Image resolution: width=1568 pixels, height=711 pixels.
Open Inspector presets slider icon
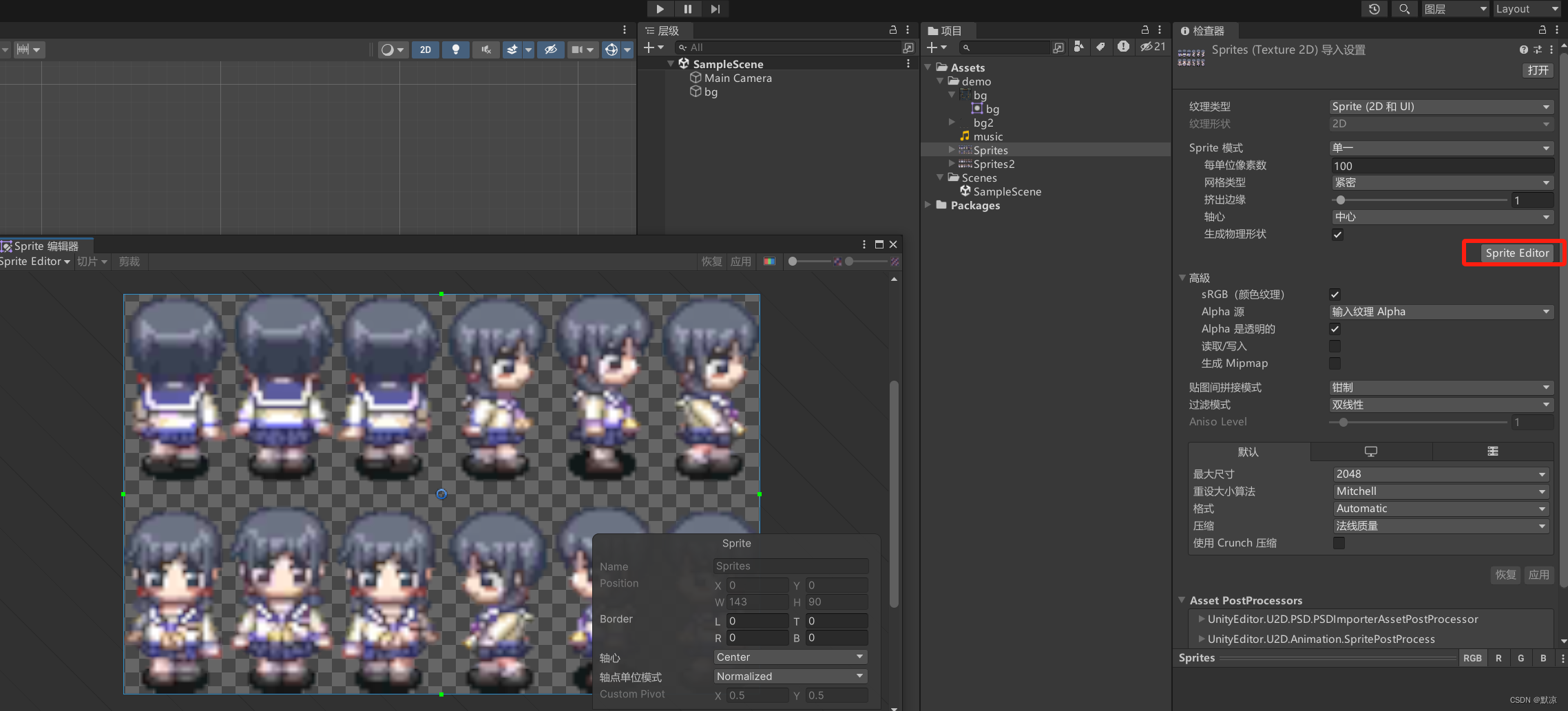[x=1537, y=50]
